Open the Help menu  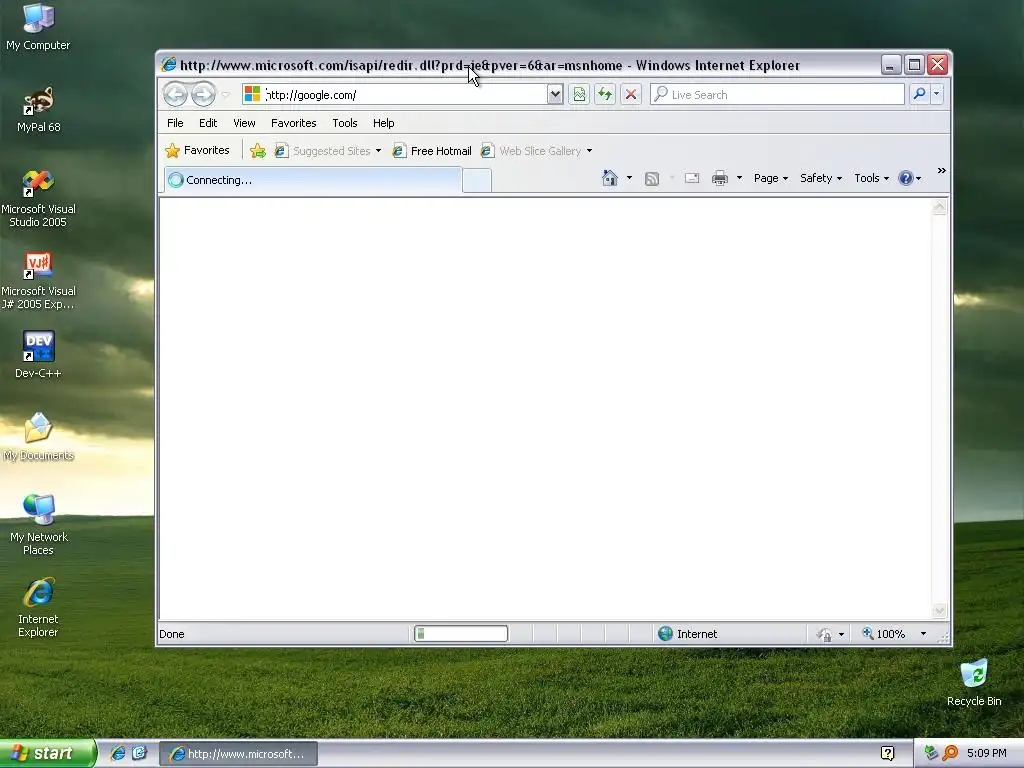[x=383, y=123]
